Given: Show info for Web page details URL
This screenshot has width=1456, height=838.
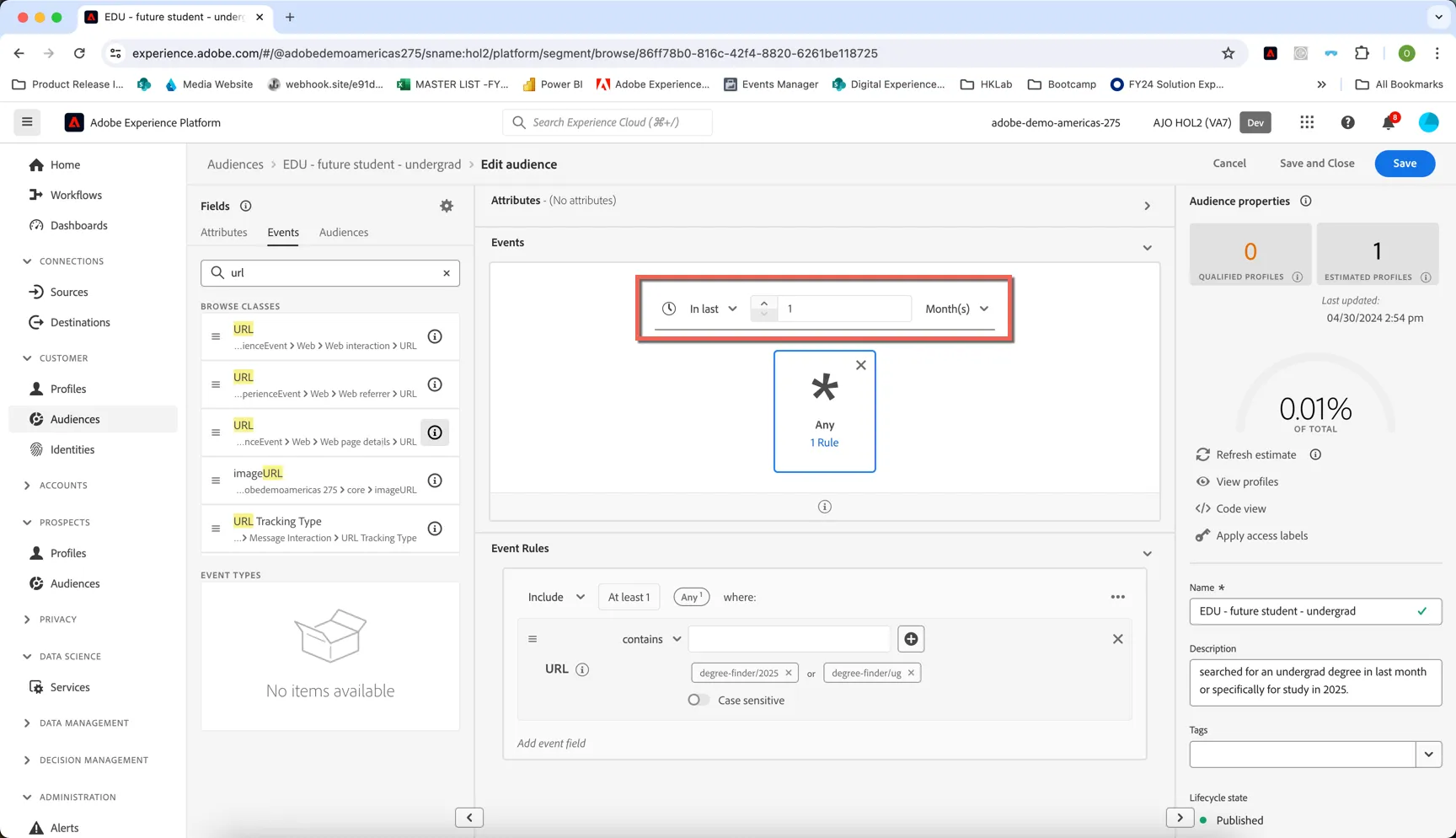Looking at the screenshot, I should point(435,432).
